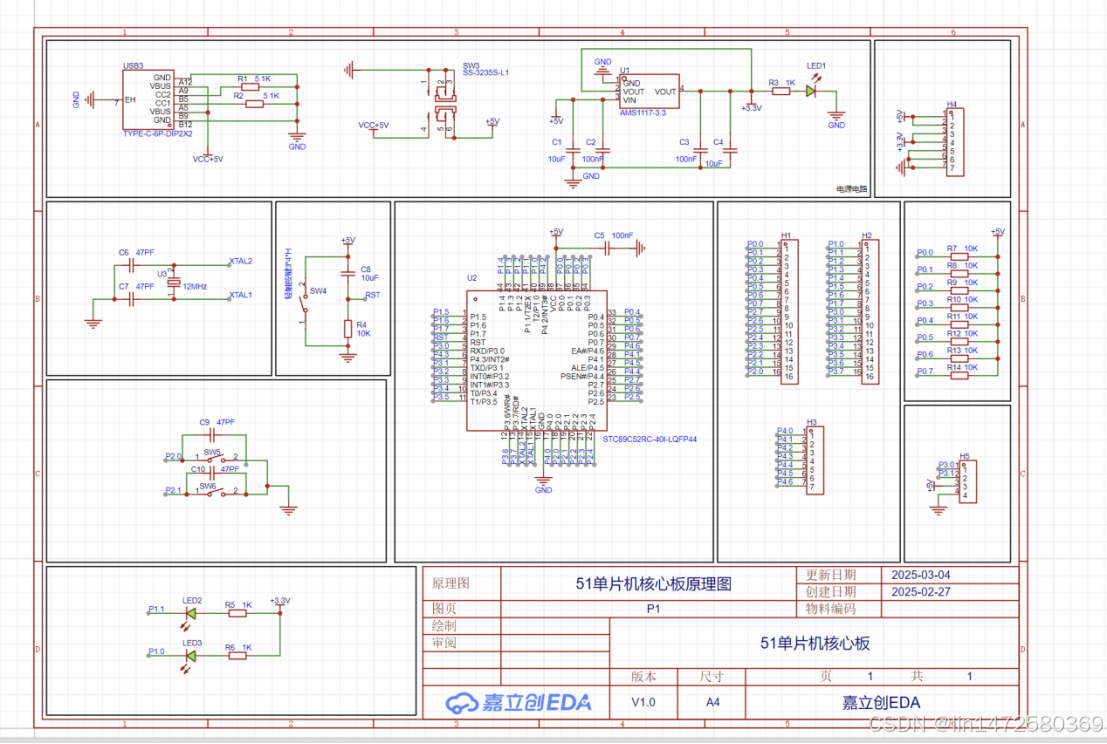The height and width of the screenshot is (744, 1107).
Task: Select capacitor C5 100nF near U2
Action: (x=606, y=247)
